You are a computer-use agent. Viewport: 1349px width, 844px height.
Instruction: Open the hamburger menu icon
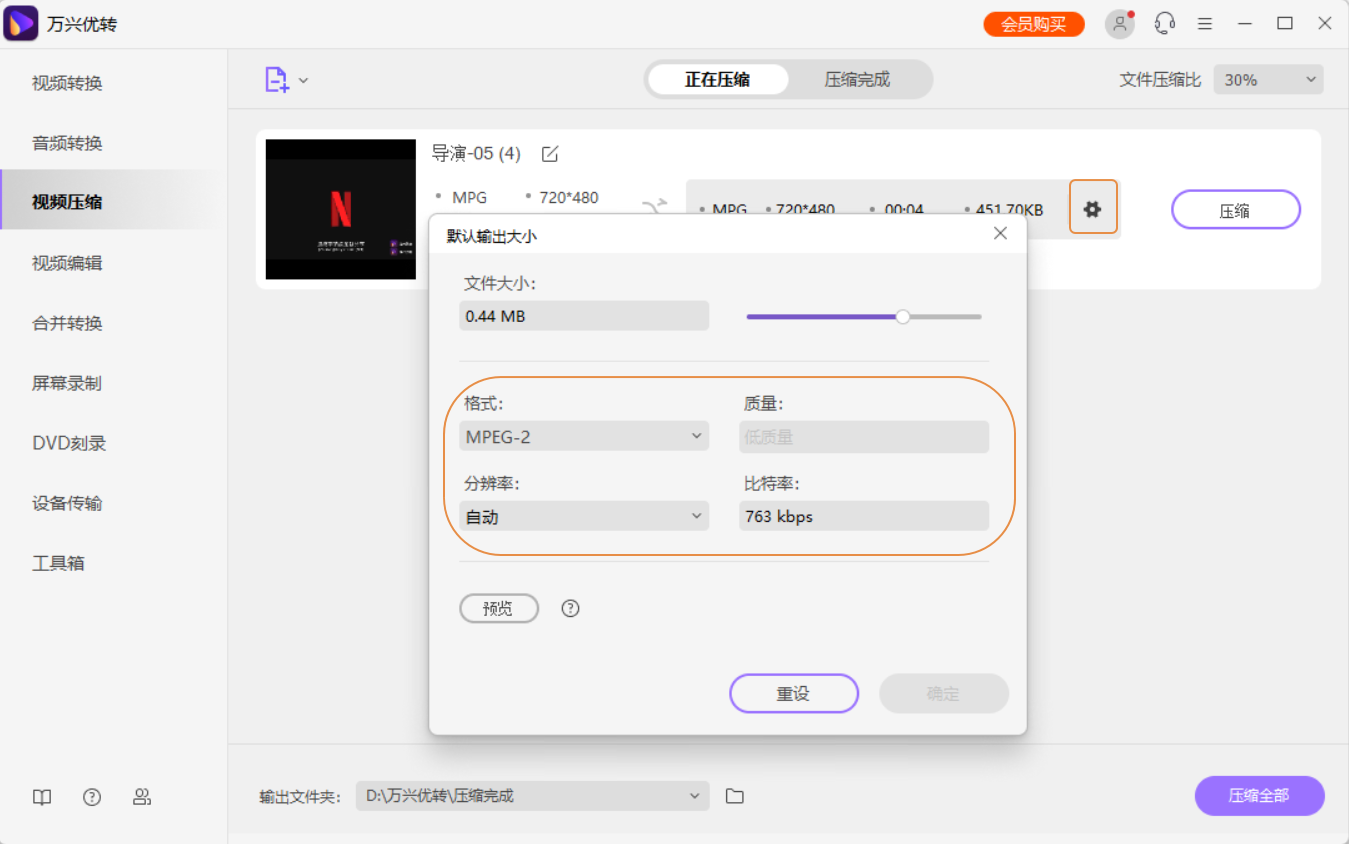[x=1204, y=23]
